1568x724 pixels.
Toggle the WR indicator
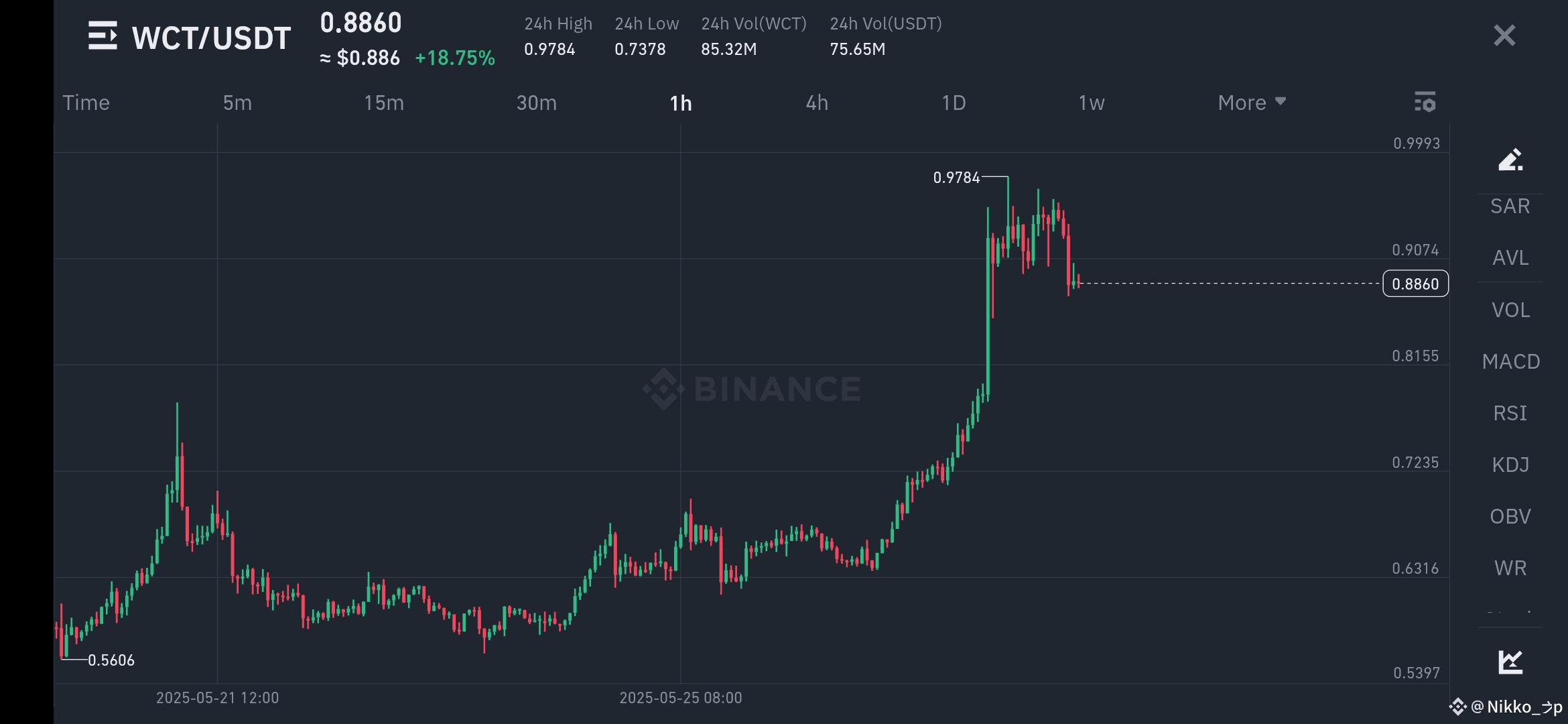[1510, 568]
